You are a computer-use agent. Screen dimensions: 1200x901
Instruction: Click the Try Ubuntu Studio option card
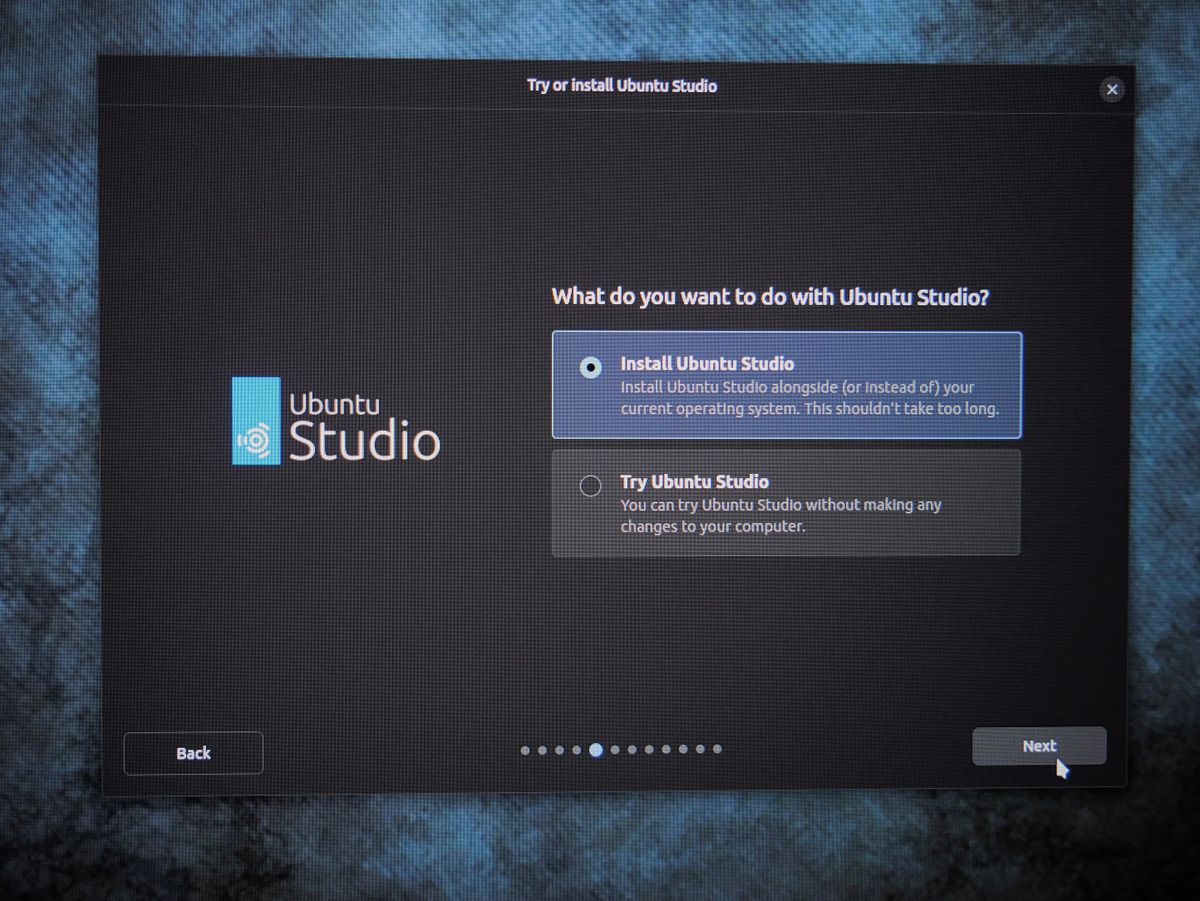pos(786,503)
